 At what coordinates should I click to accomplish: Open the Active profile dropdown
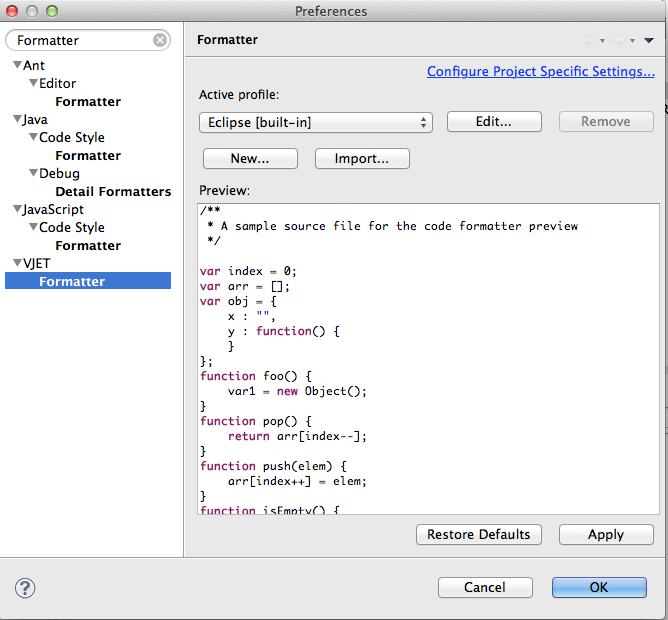coord(315,122)
